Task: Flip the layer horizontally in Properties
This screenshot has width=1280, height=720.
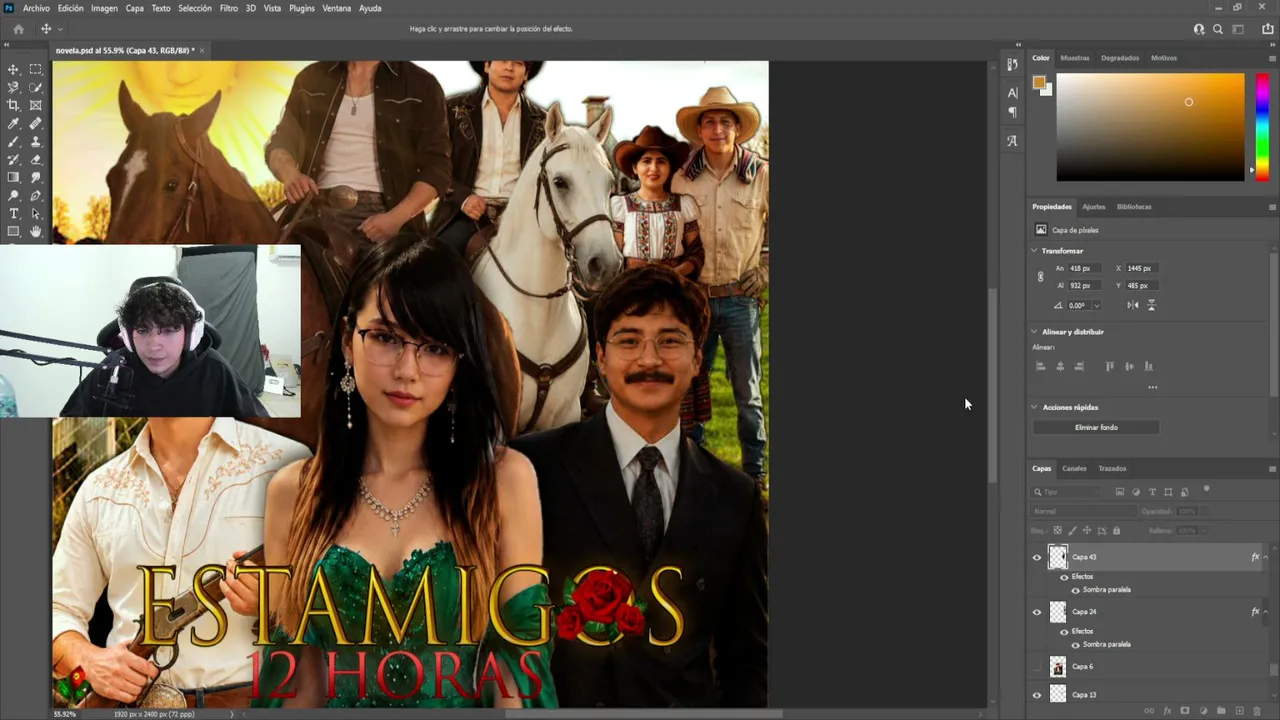Action: point(1133,305)
